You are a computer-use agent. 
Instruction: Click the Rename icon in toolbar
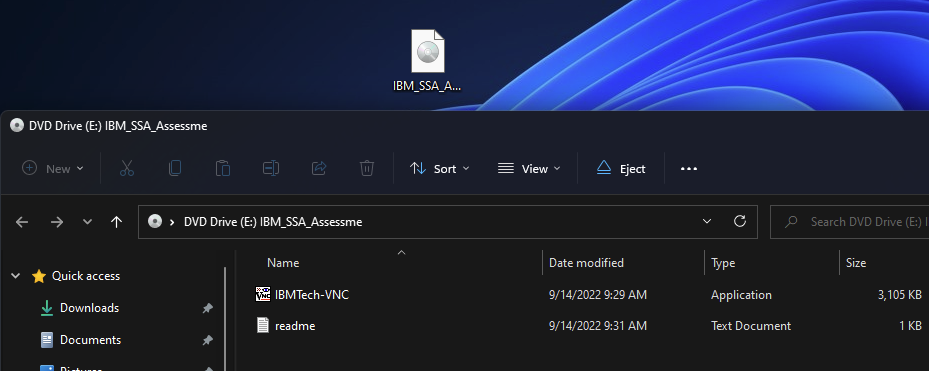271,168
